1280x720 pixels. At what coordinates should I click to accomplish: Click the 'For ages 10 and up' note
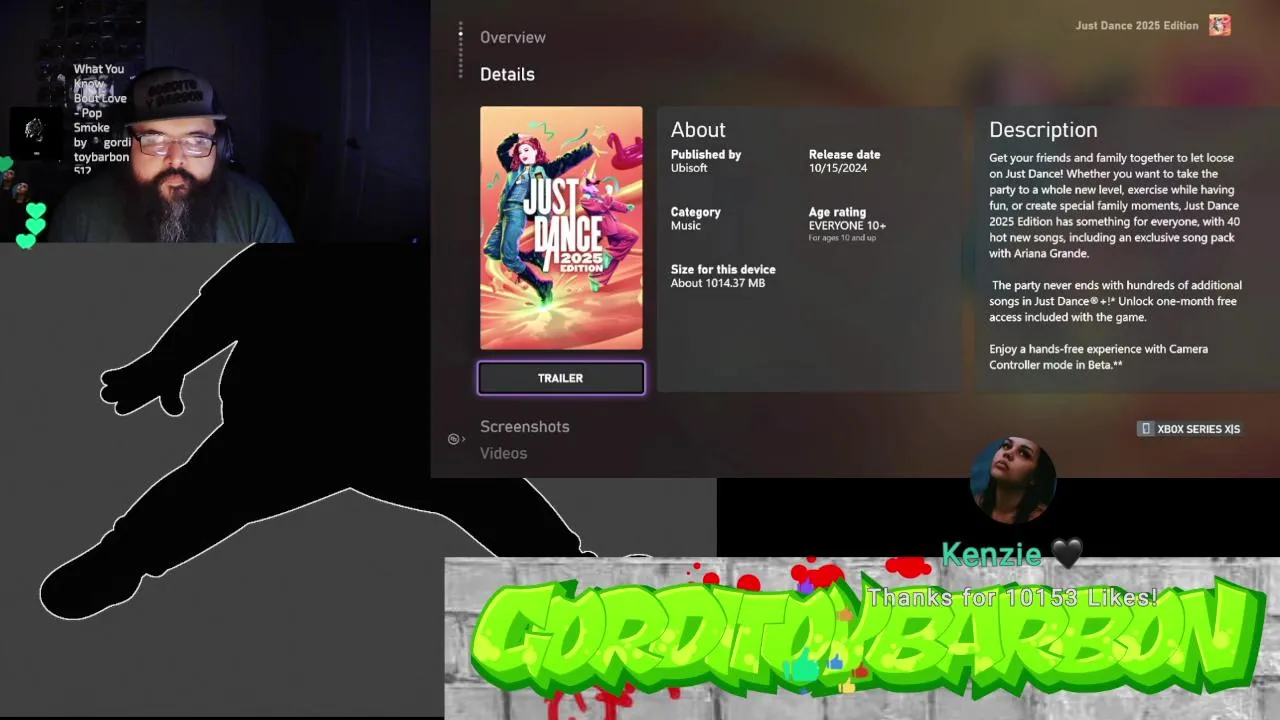(x=842, y=238)
